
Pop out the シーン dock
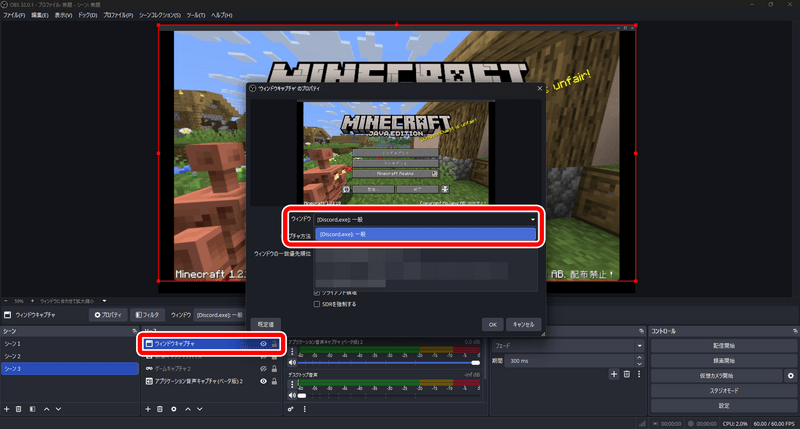pos(135,331)
